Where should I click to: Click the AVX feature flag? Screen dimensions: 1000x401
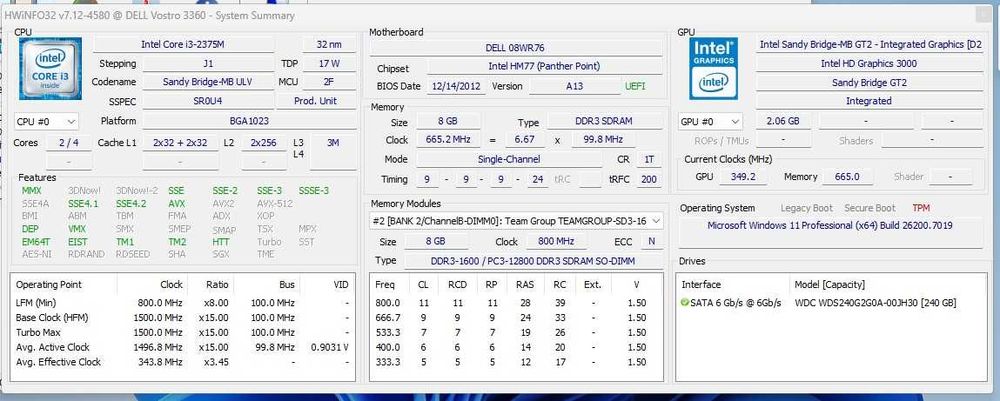pyautogui.click(x=177, y=204)
